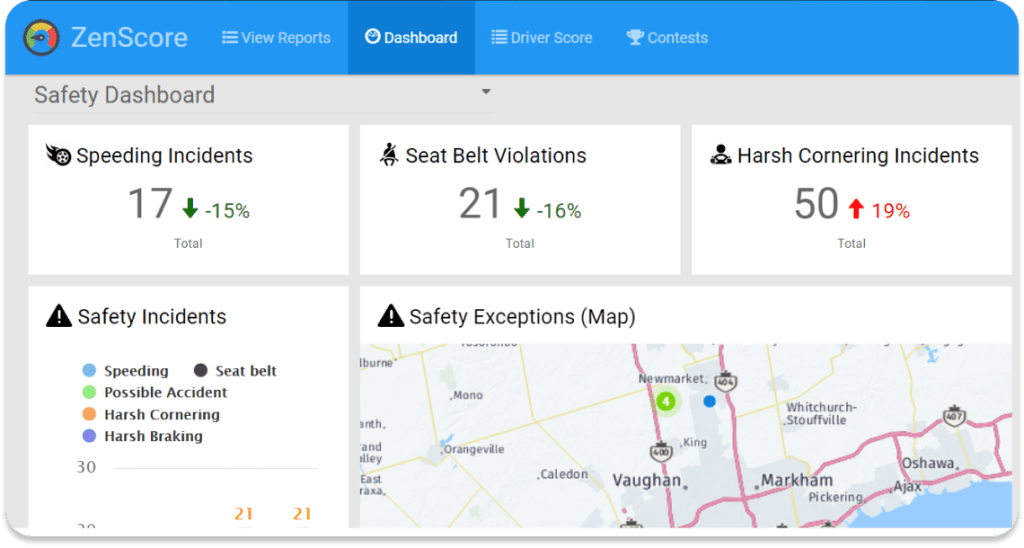1024x548 pixels.
Task: Click the harsh cornering total value 50
Action: point(816,204)
